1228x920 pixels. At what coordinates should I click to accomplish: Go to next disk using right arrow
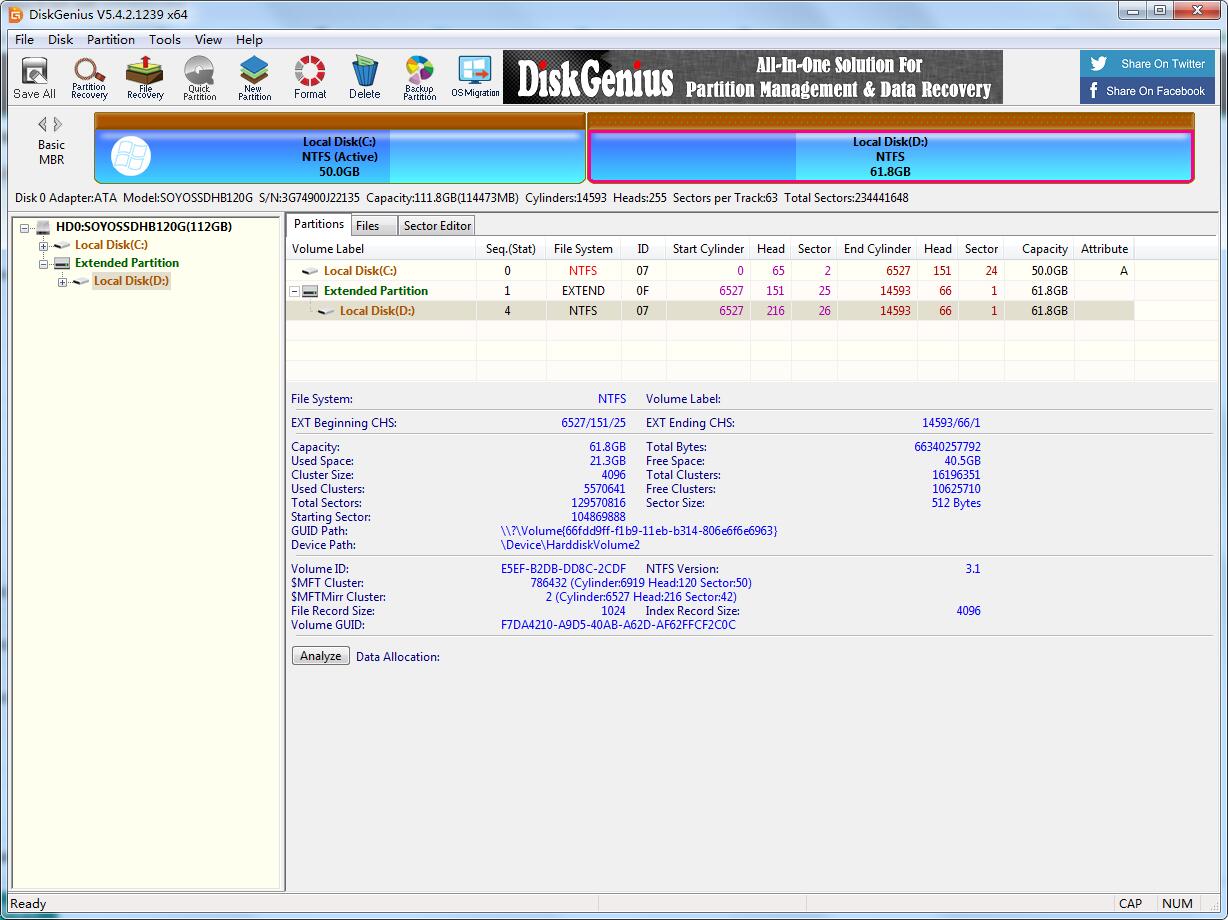tap(59, 124)
